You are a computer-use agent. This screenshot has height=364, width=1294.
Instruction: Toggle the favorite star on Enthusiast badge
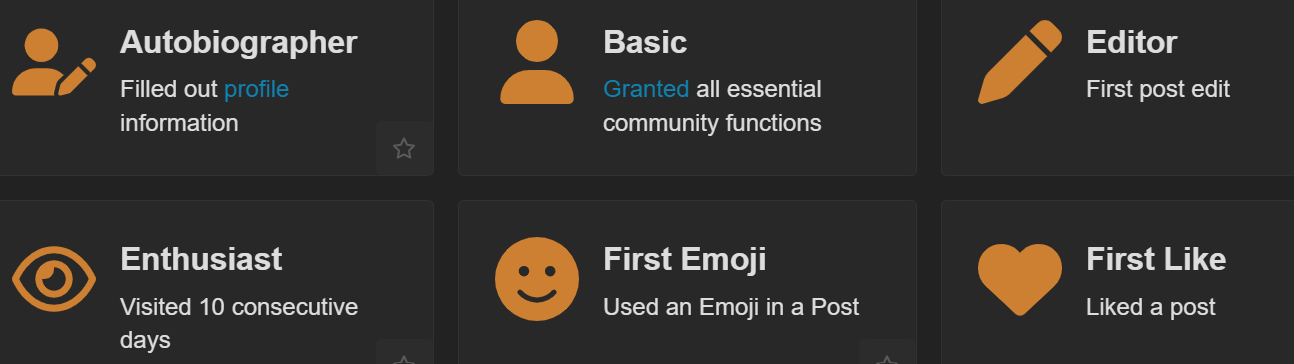[x=404, y=355]
